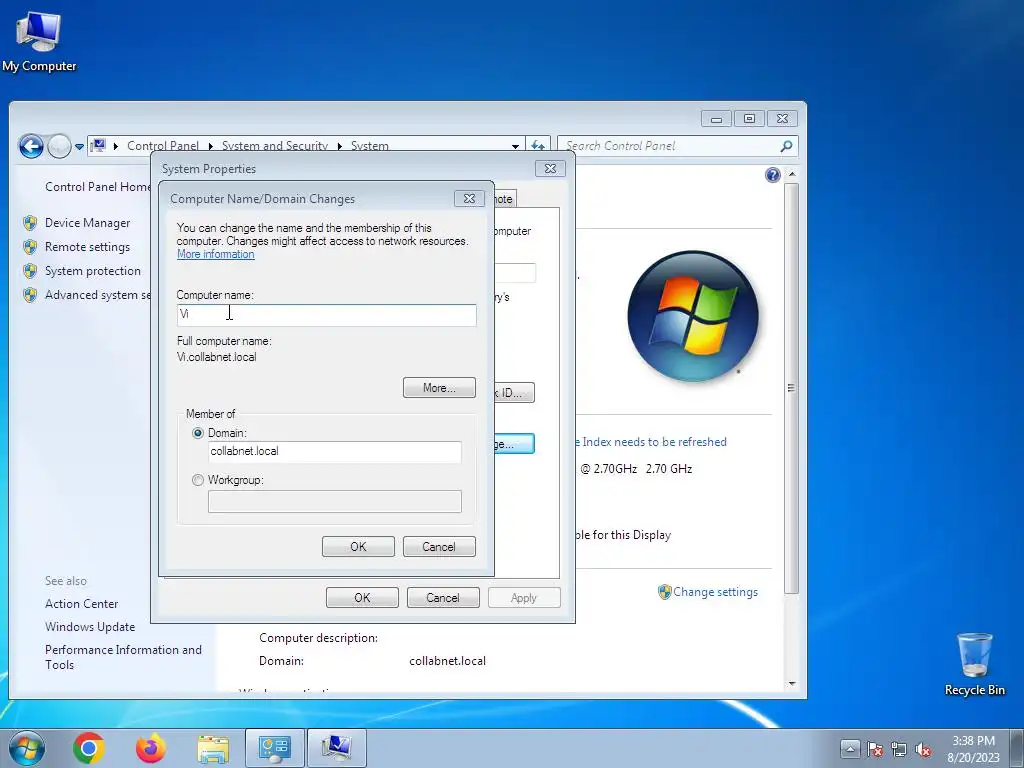
Task: Open Action Center link
Action: click(x=82, y=603)
